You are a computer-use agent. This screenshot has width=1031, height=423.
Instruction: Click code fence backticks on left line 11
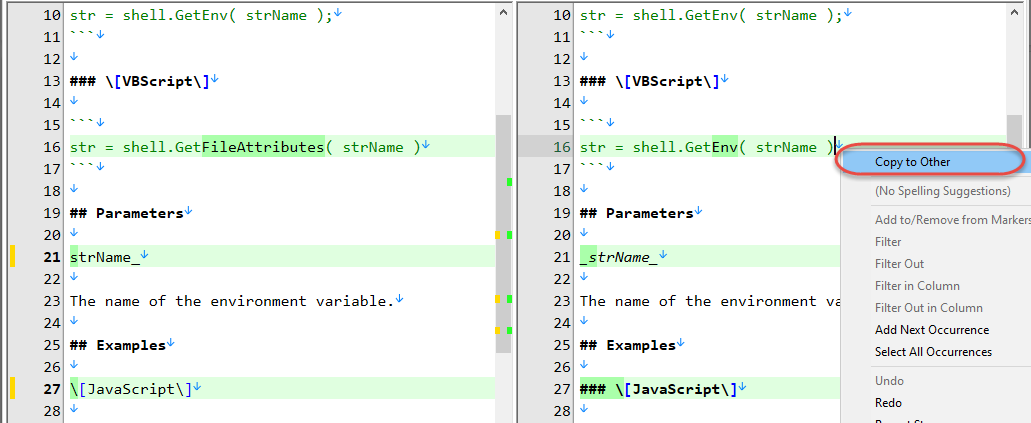82,34
